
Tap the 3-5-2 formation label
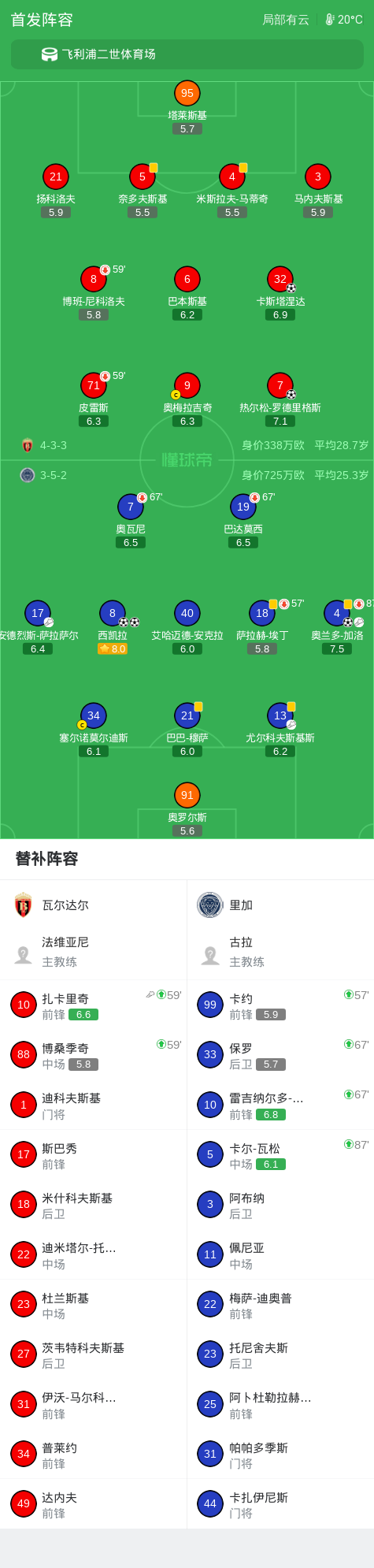point(54,475)
